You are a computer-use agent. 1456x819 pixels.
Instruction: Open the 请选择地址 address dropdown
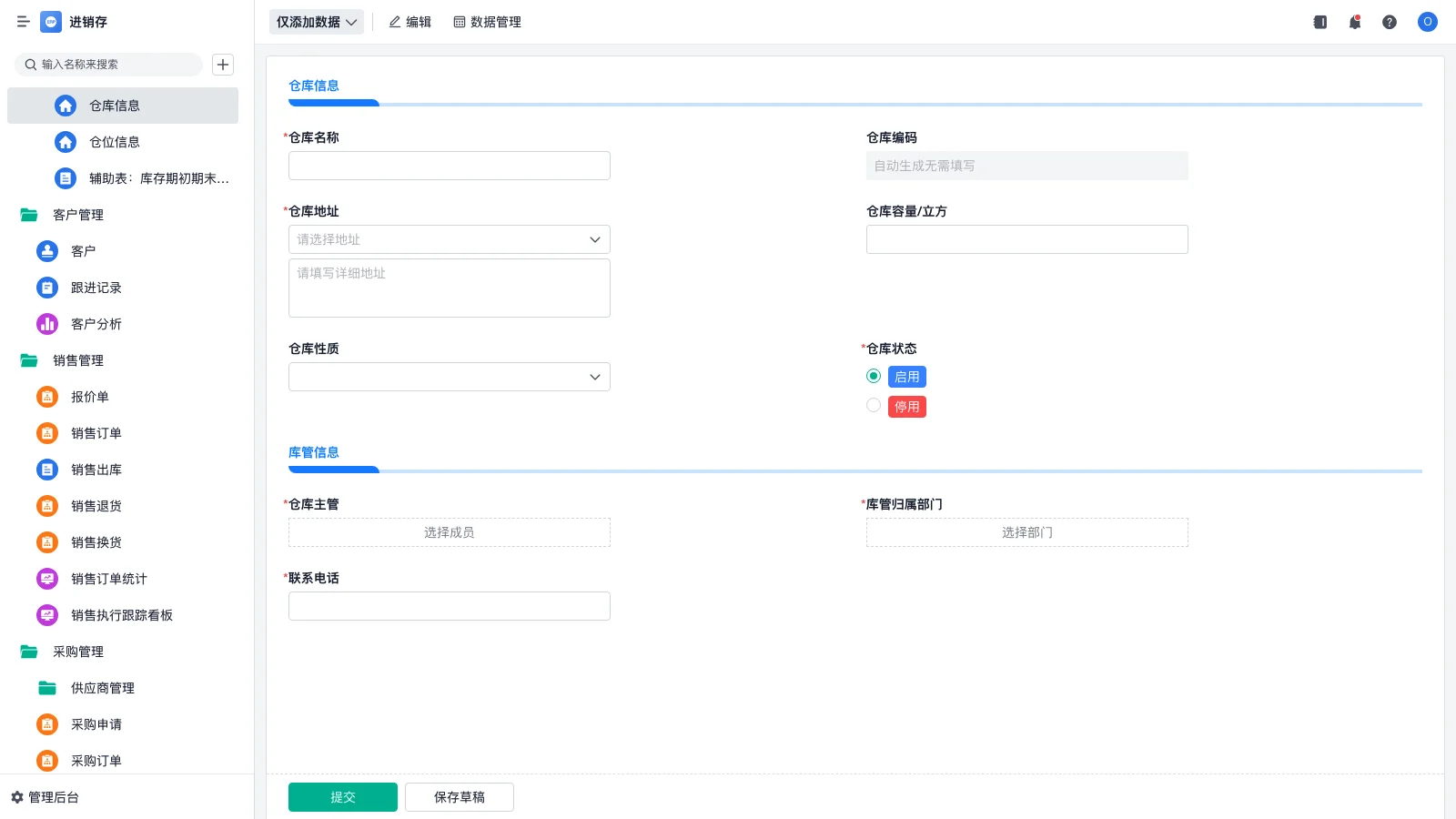(450, 239)
